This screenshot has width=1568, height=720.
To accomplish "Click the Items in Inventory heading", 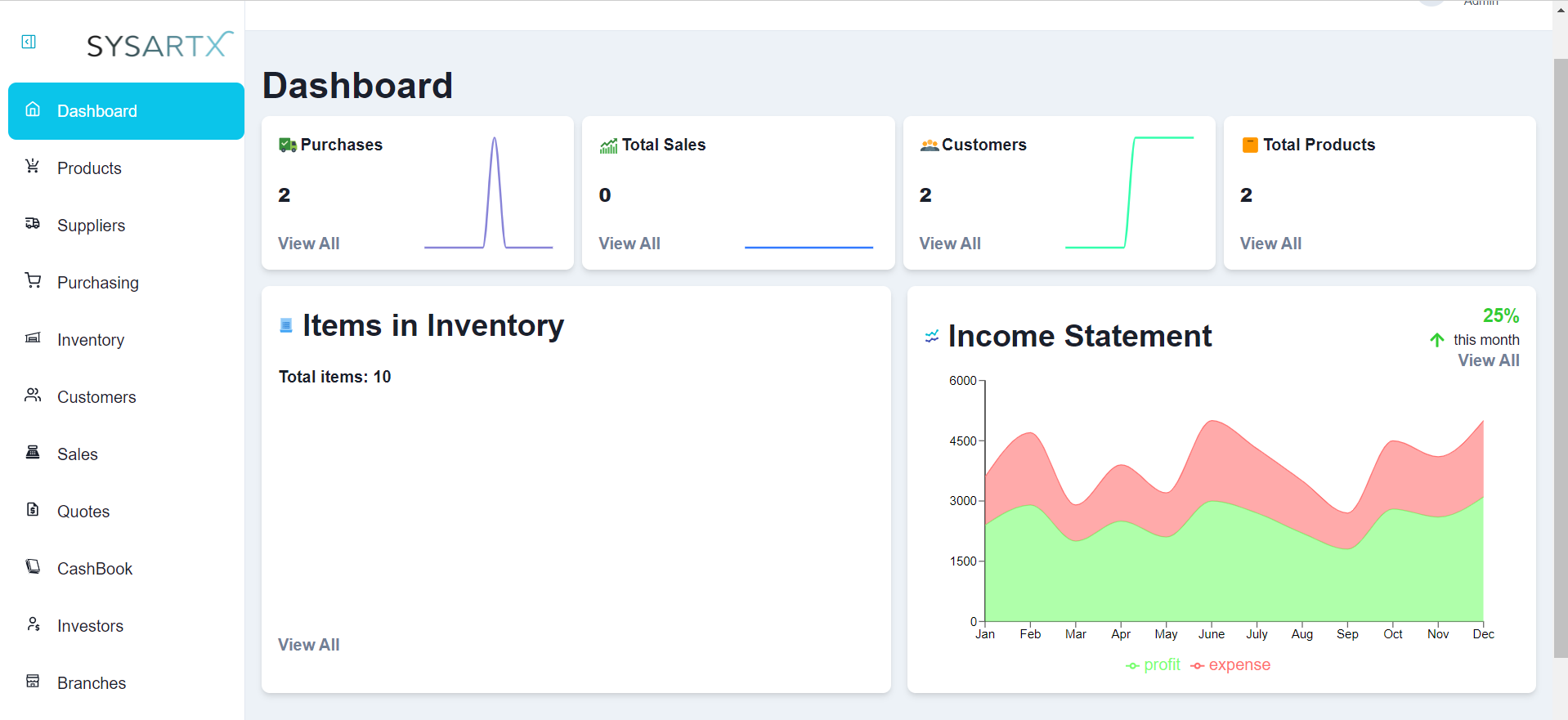I will 433,325.
